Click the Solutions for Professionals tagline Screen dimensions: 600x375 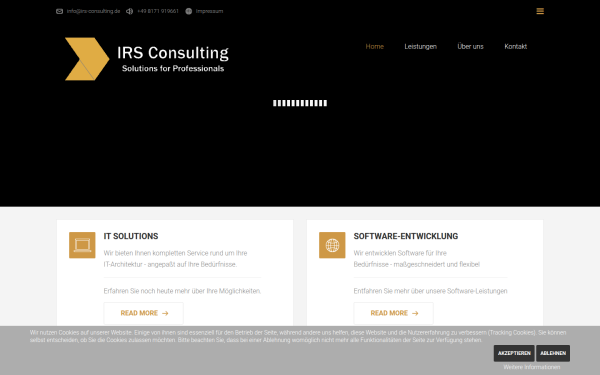coord(173,68)
